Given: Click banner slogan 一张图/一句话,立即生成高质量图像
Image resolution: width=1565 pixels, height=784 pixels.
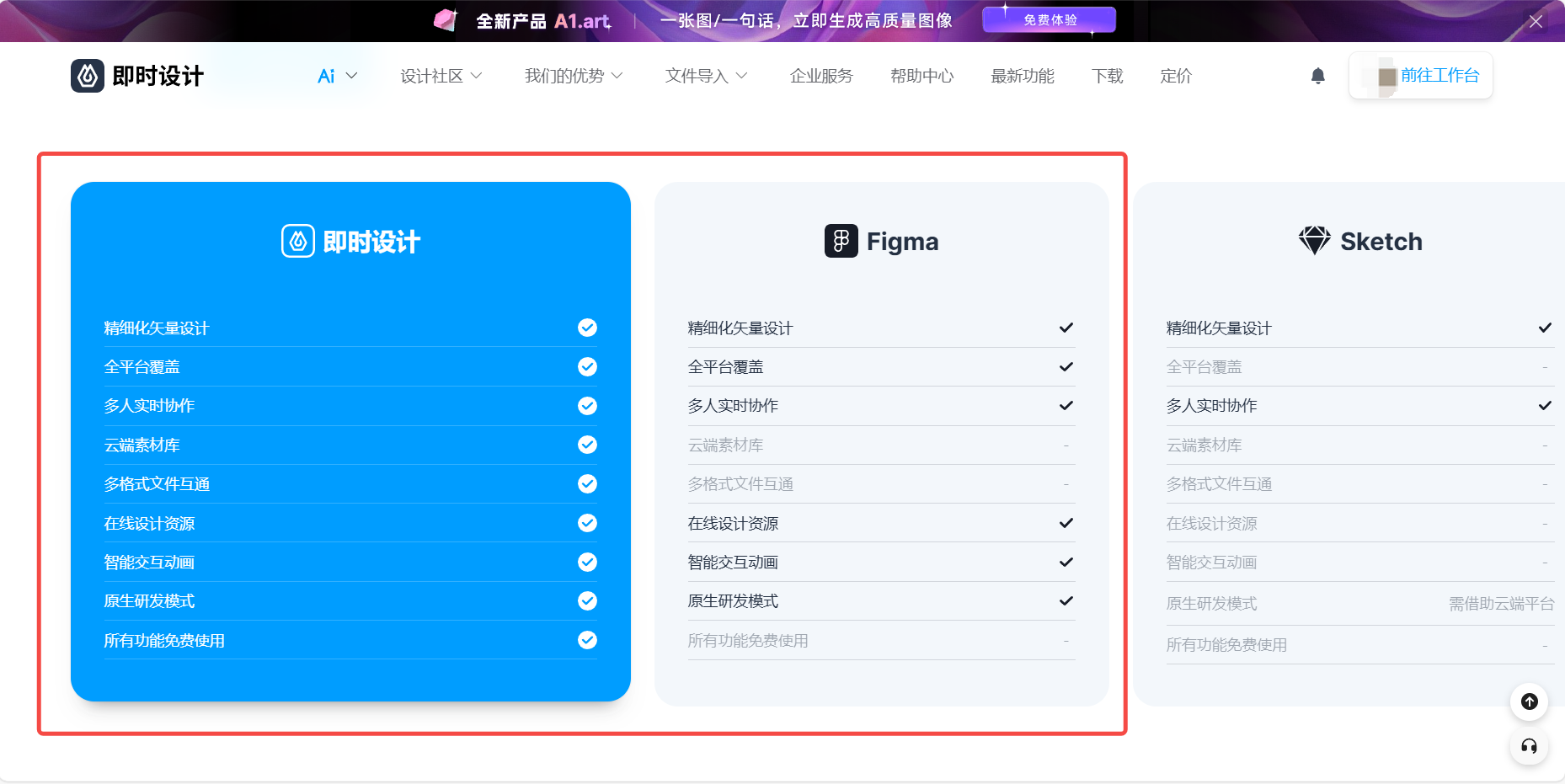Looking at the screenshot, I should pyautogui.click(x=806, y=21).
